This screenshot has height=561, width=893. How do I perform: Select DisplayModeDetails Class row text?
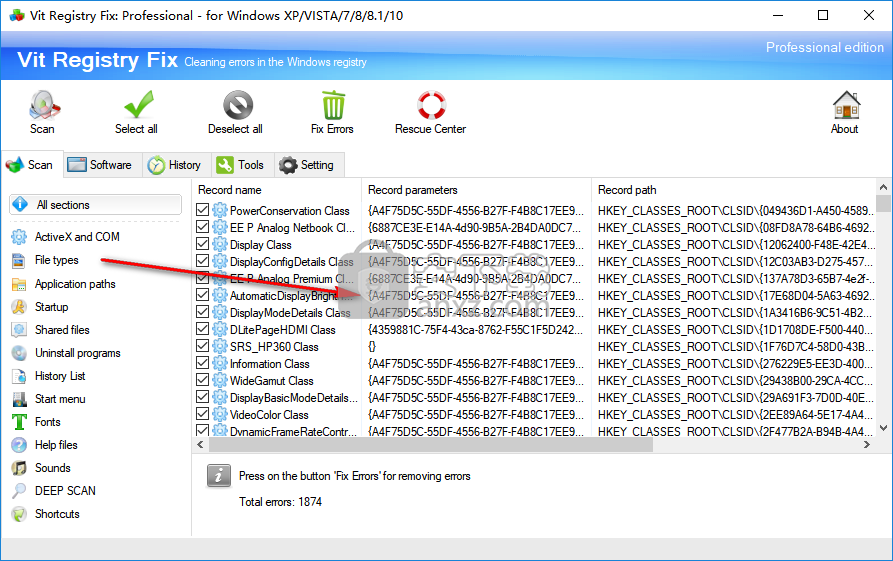pos(290,313)
